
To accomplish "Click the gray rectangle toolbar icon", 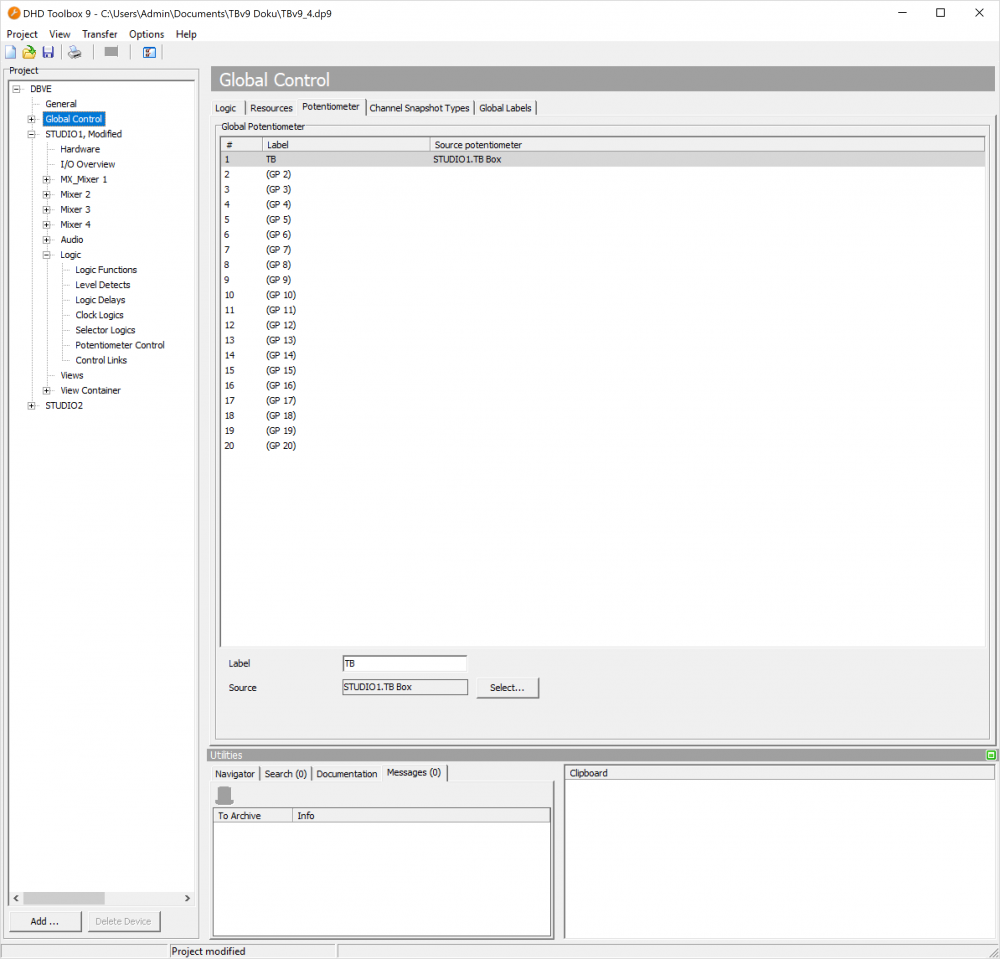I will pyautogui.click(x=111, y=52).
